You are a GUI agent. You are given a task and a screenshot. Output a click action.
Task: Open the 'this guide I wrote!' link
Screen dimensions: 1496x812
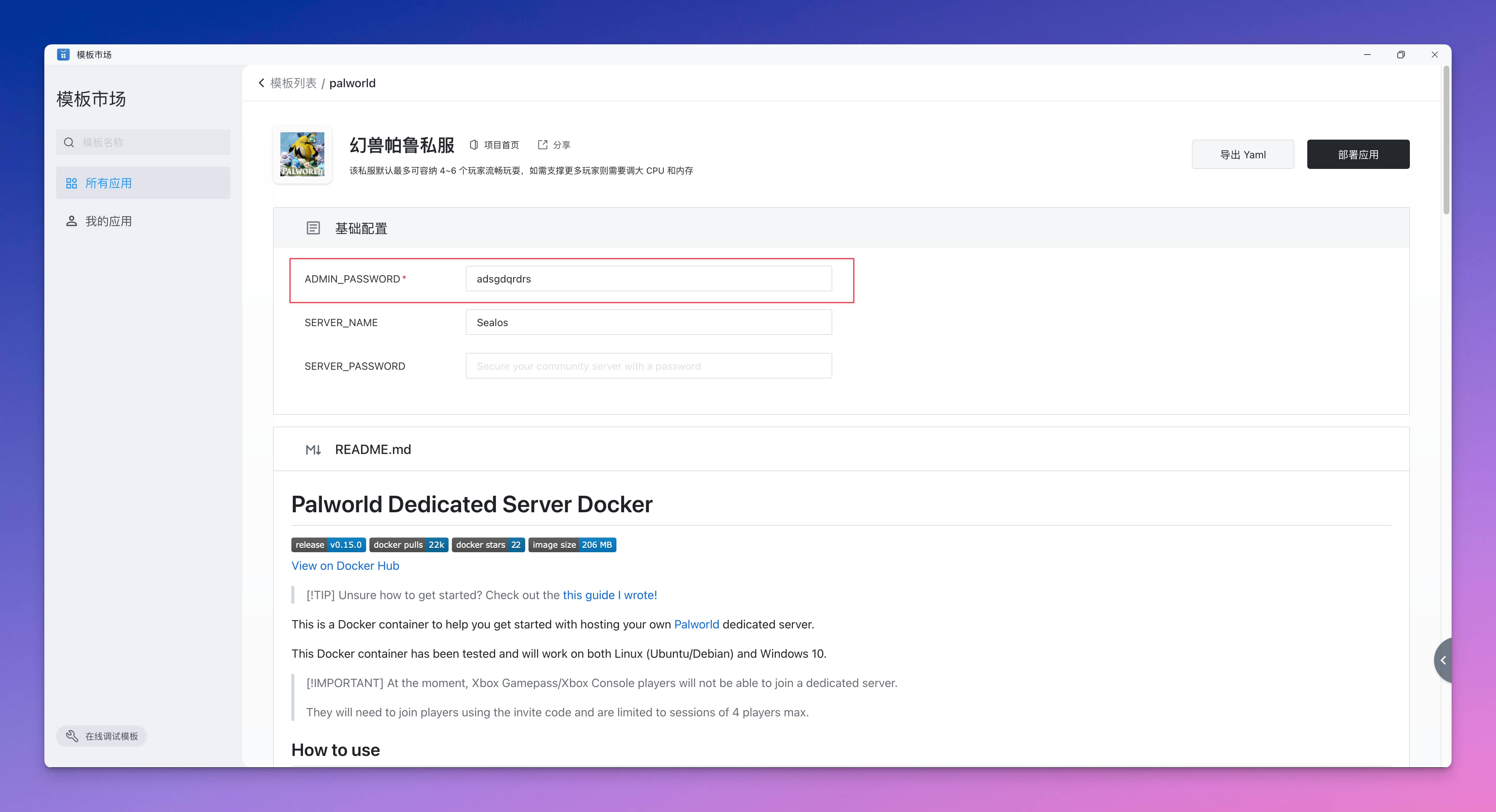click(610, 595)
